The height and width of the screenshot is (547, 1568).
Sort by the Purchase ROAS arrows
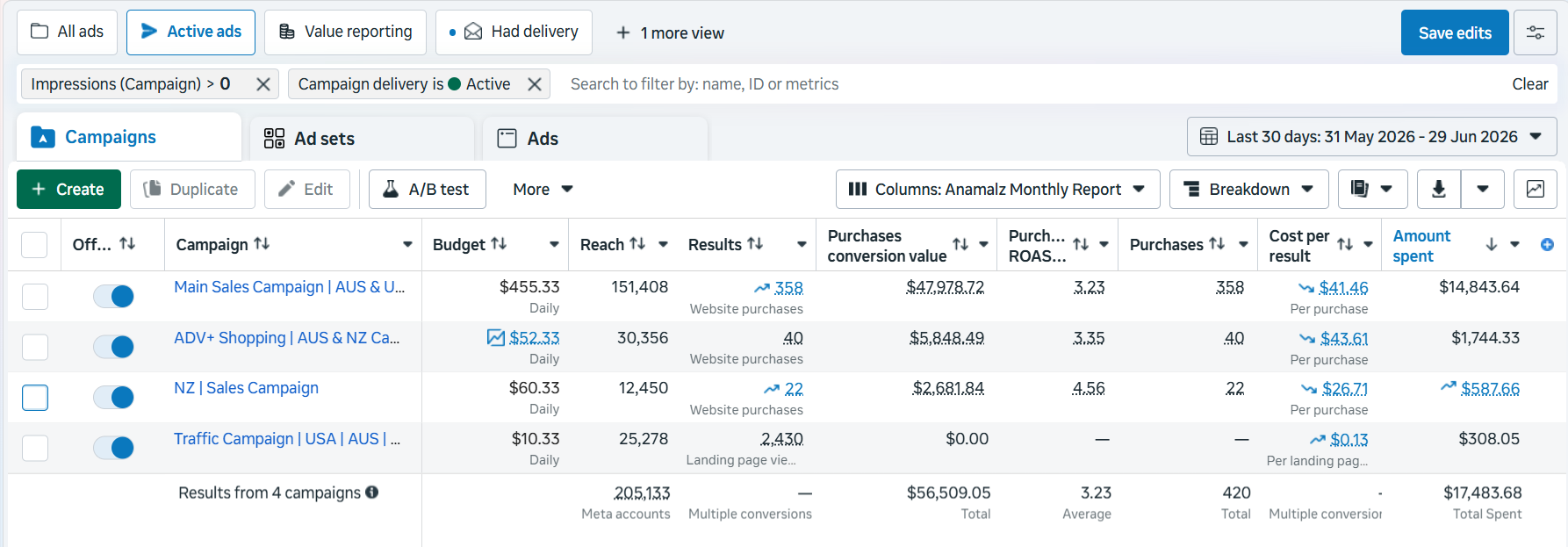1081,245
